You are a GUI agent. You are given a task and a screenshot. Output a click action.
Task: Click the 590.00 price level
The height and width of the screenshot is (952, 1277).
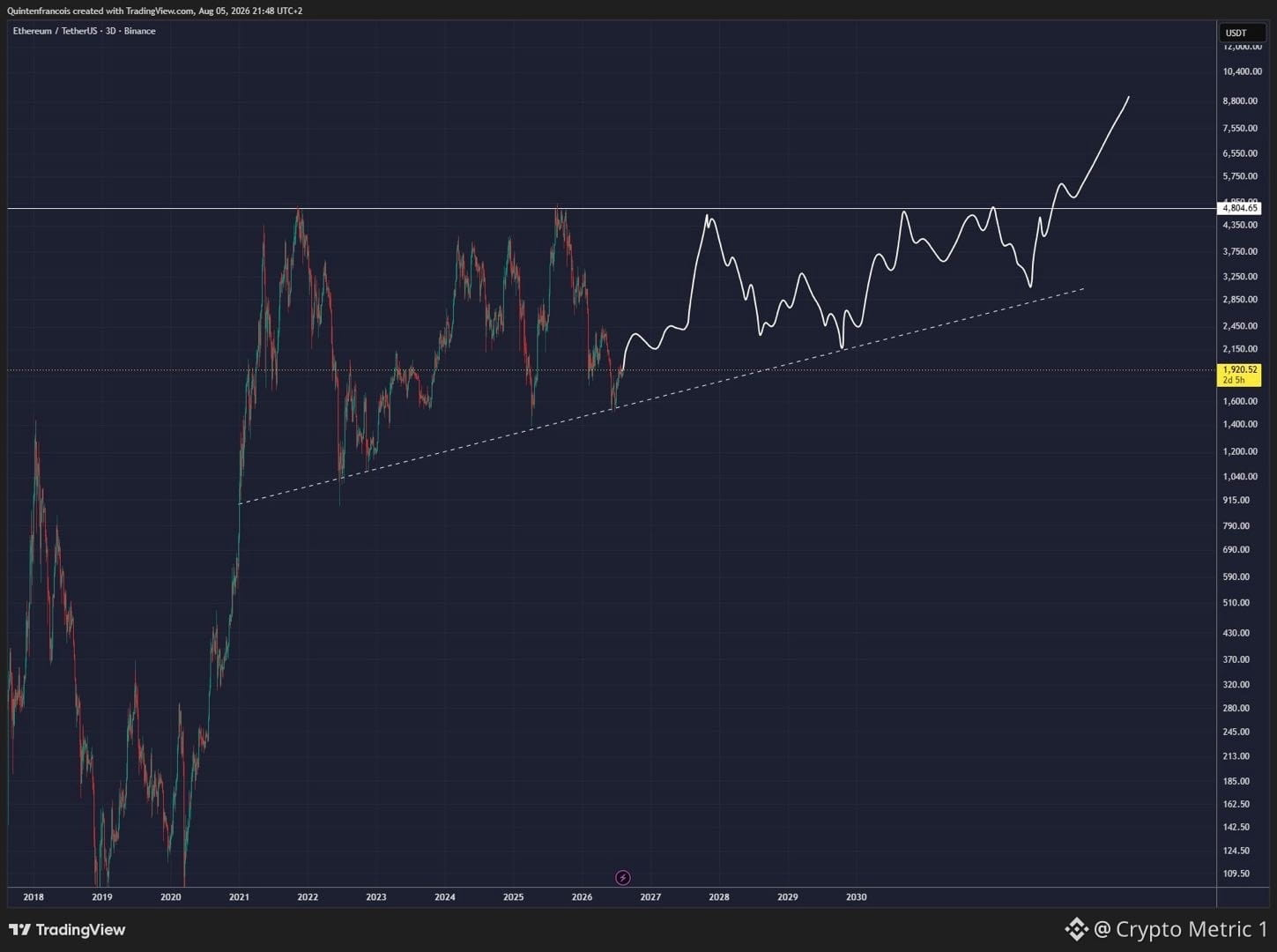click(x=1236, y=577)
